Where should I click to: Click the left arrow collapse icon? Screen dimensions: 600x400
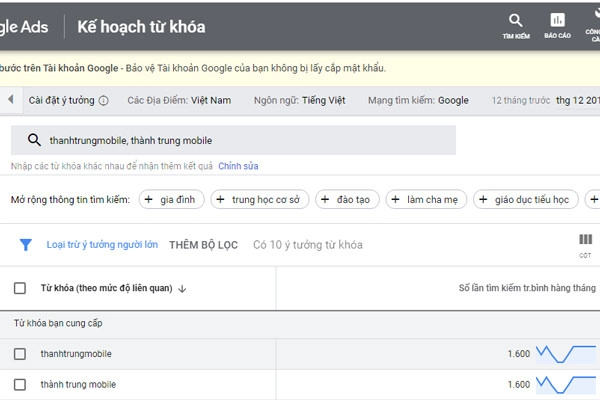10,100
